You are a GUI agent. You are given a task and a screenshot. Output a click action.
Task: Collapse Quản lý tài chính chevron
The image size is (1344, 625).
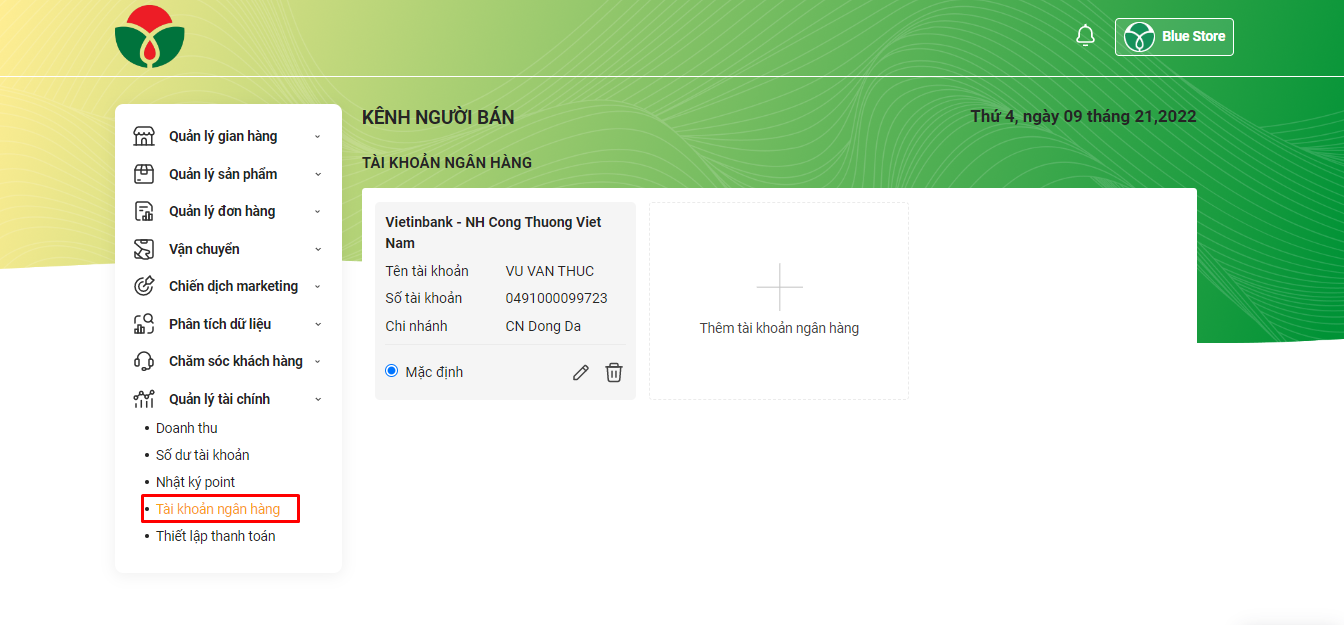point(318,399)
